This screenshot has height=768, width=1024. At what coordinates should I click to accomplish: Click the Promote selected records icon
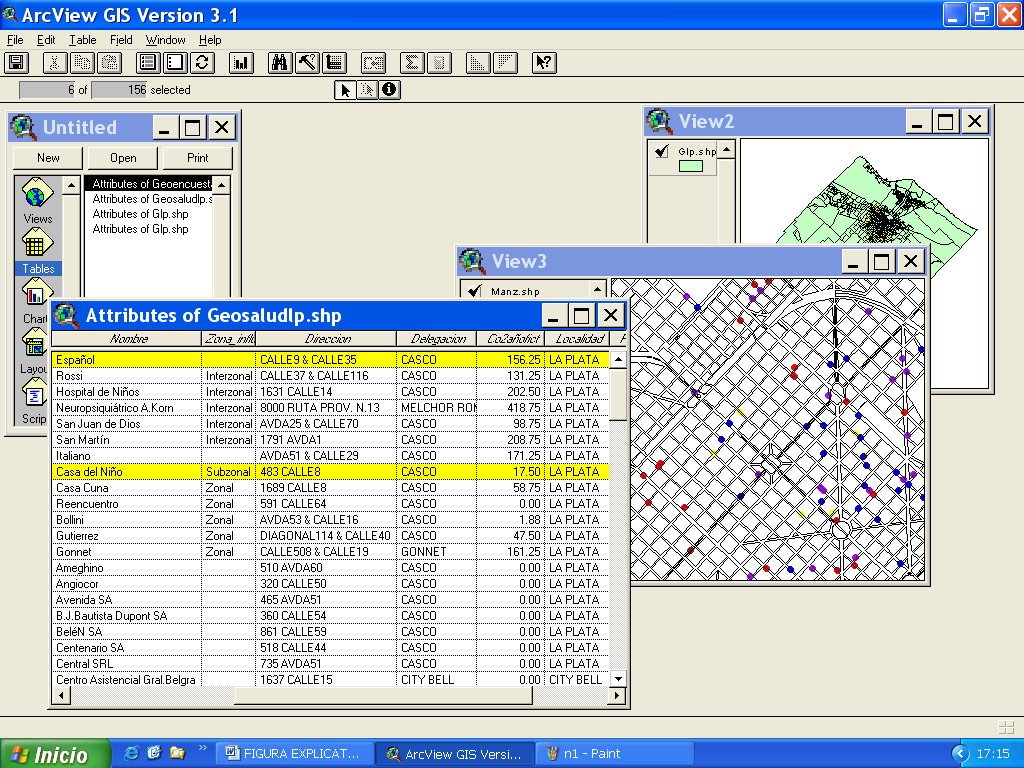(334, 63)
